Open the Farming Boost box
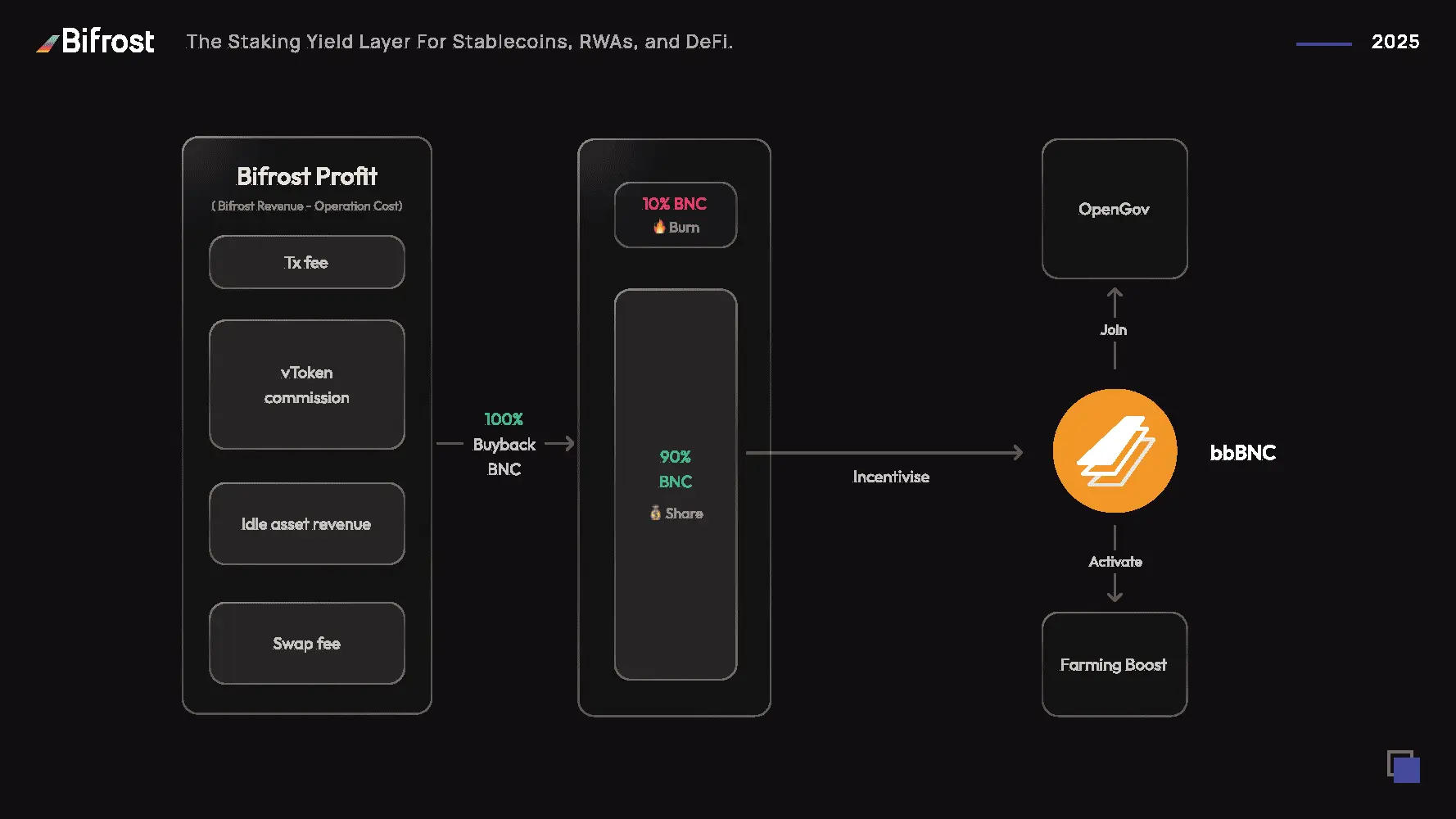The image size is (1456, 819). click(x=1115, y=664)
